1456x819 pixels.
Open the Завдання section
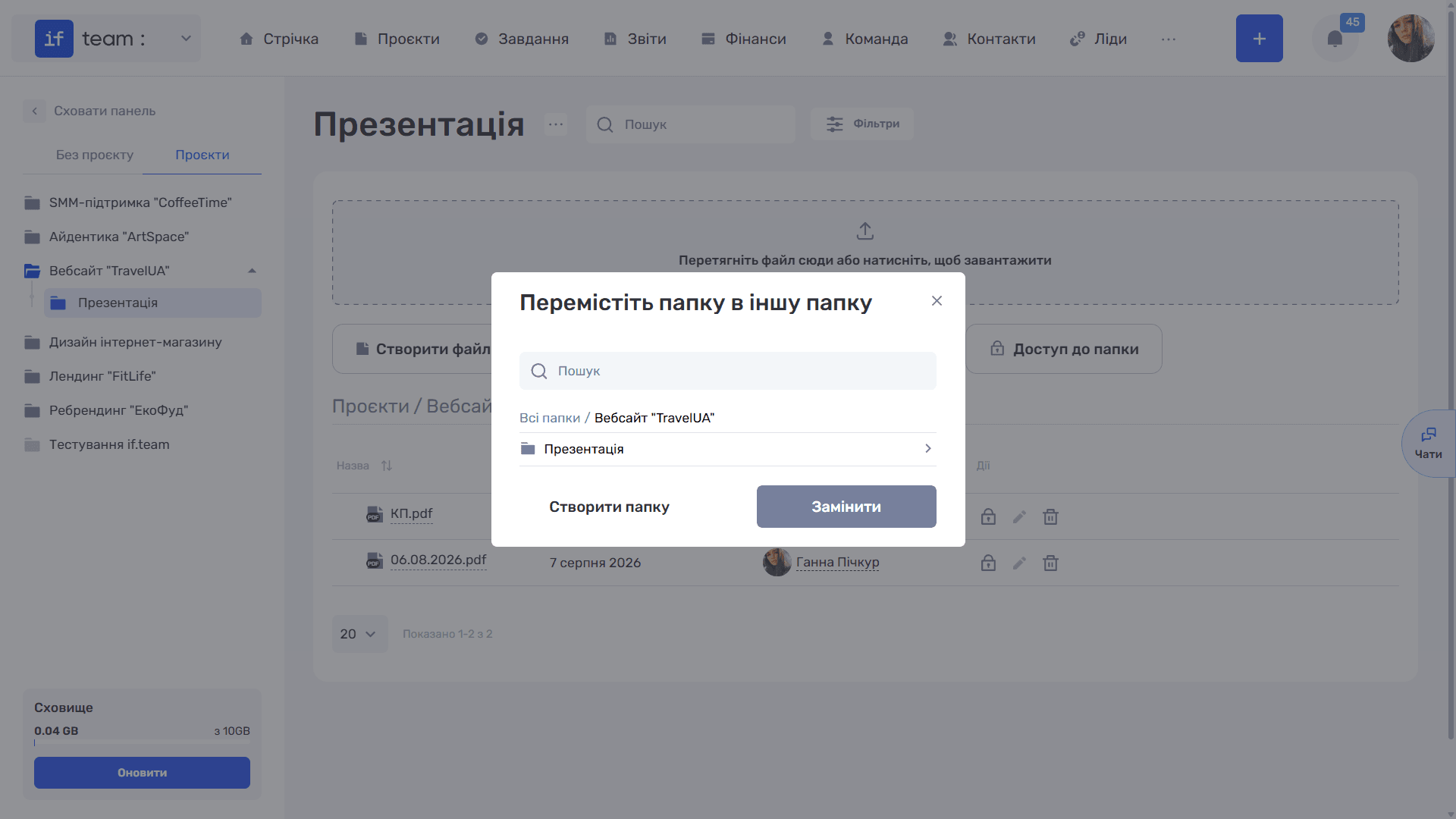pyautogui.click(x=522, y=39)
